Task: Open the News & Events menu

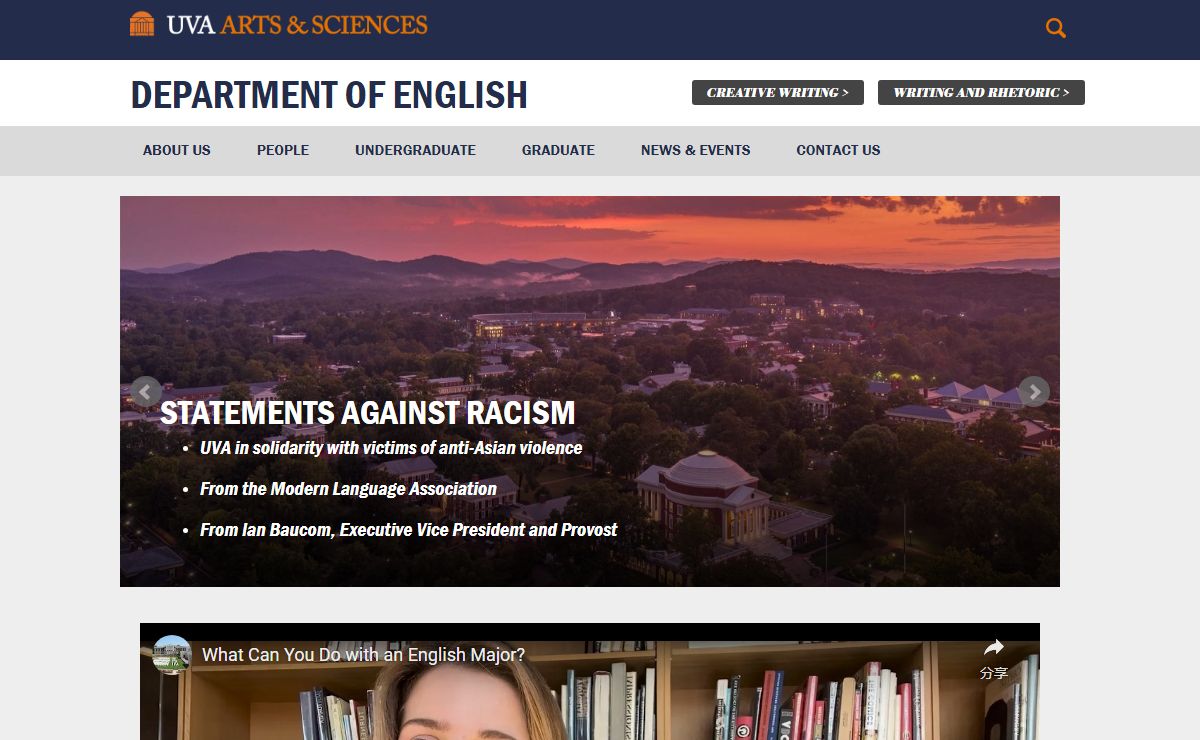Action: (x=695, y=150)
